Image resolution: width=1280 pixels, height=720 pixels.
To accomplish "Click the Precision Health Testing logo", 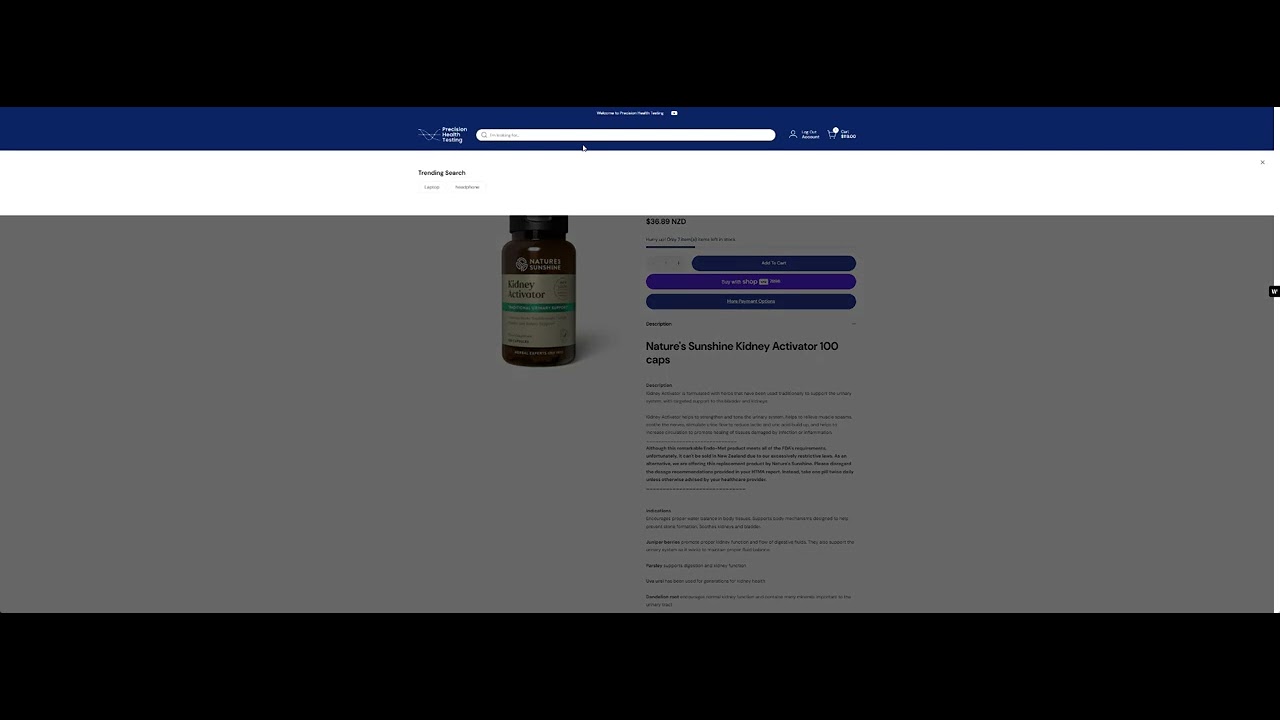I will click(x=442, y=134).
